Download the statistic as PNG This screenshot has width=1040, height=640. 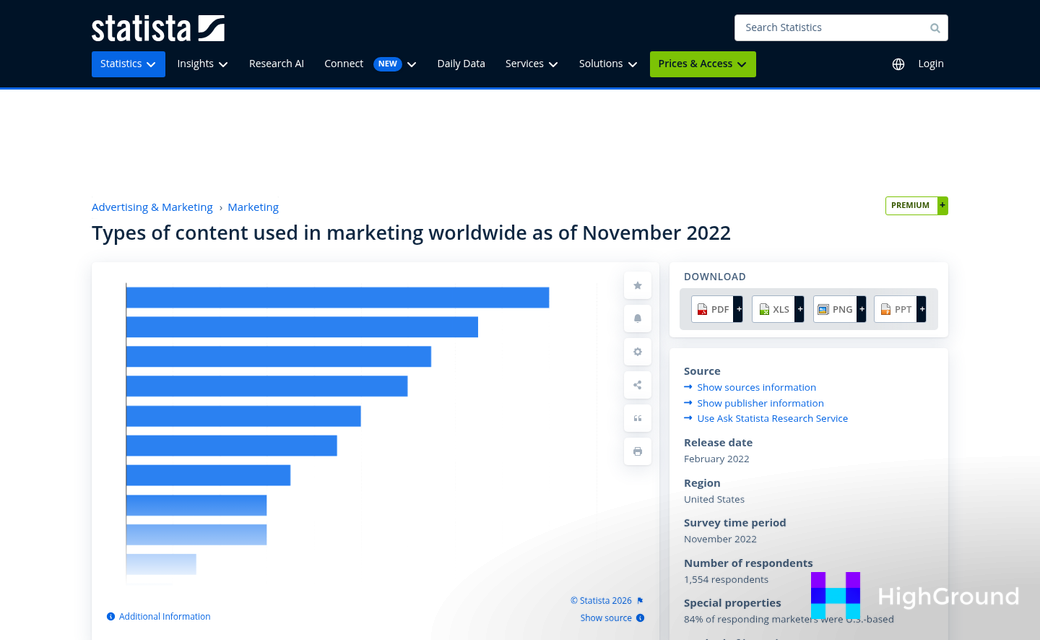coord(836,309)
